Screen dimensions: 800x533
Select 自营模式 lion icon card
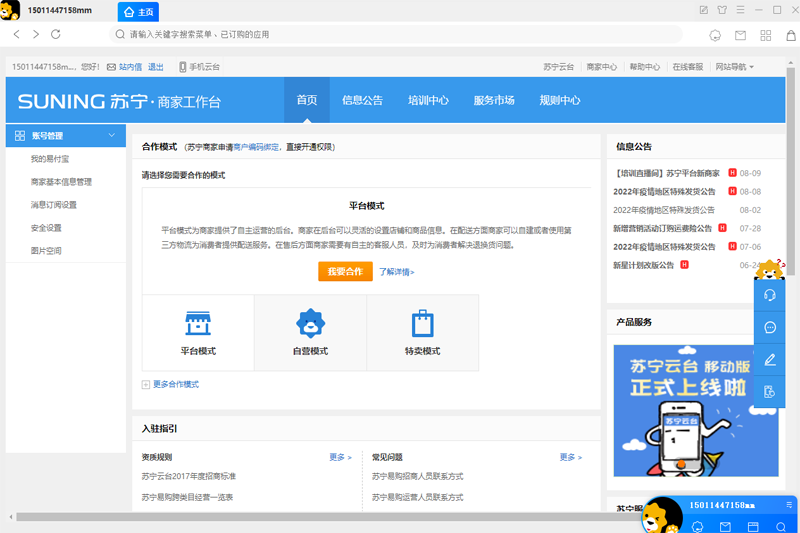[310, 333]
